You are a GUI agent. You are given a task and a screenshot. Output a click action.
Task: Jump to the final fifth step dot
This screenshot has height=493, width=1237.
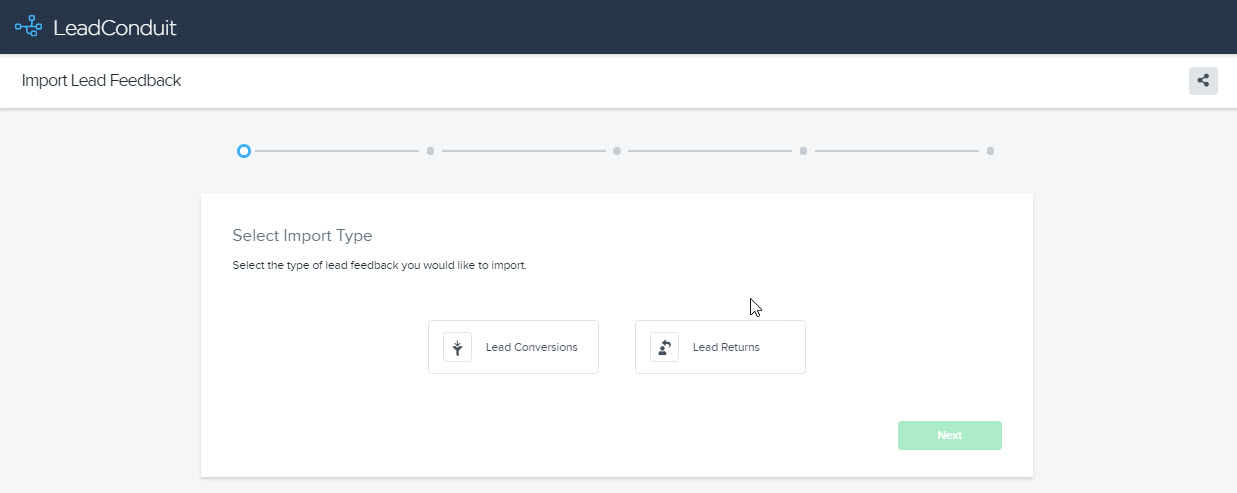point(990,151)
